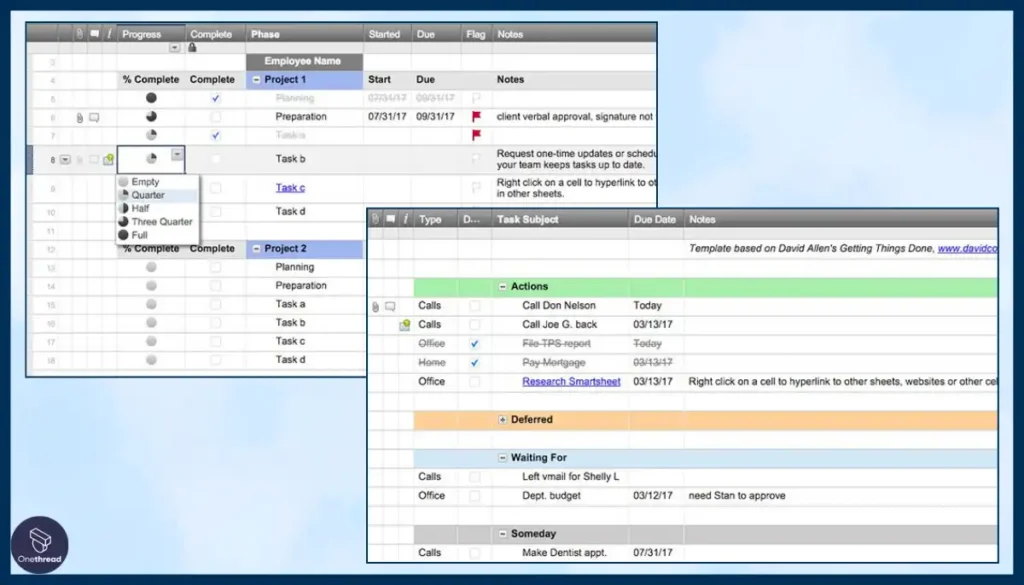This screenshot has width=1024, height=585.
Task: Click the comments column header icon in the task sheet
Action: pyautogui.click(x=391, y=219)
